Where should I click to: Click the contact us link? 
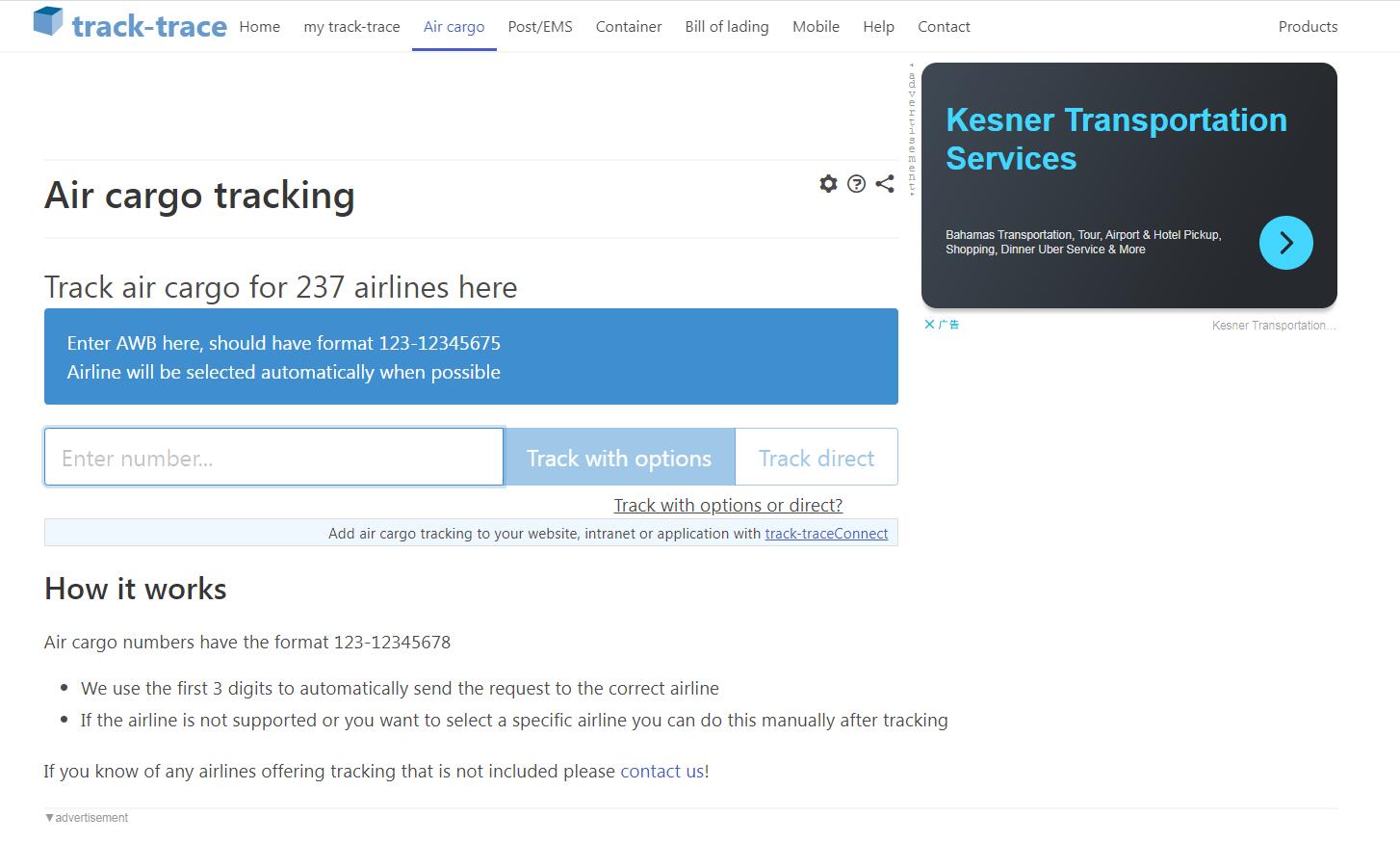point(661,771)
